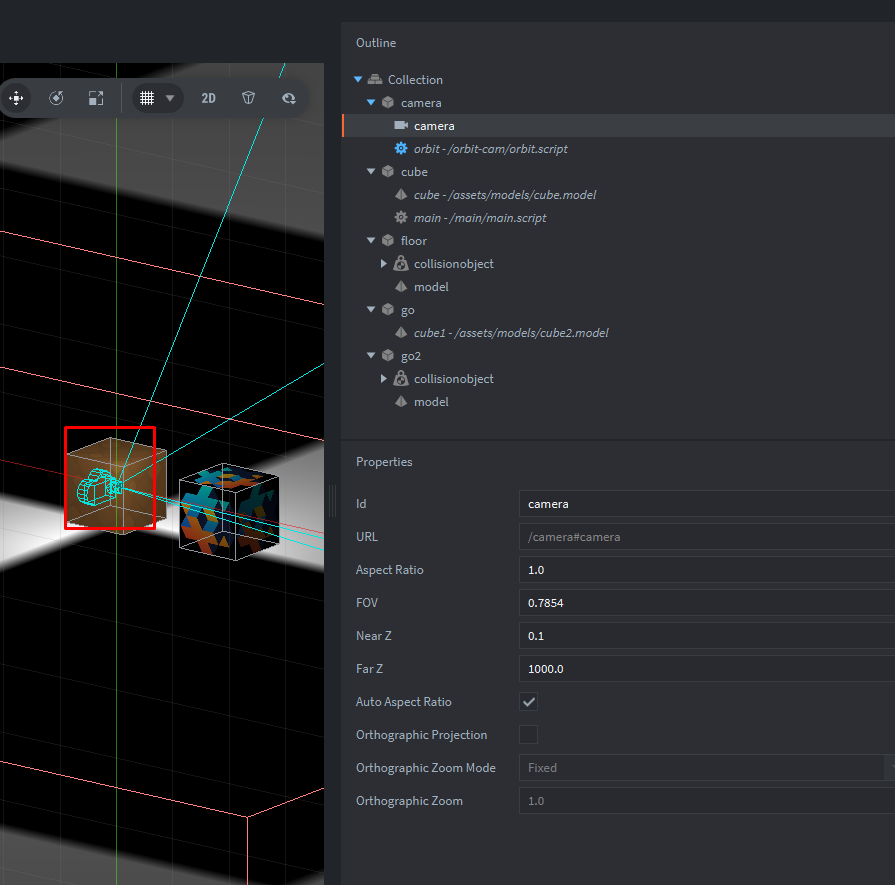The image size is (895, 885).
Task: Select the Scale tool
Action: point(95,98)
